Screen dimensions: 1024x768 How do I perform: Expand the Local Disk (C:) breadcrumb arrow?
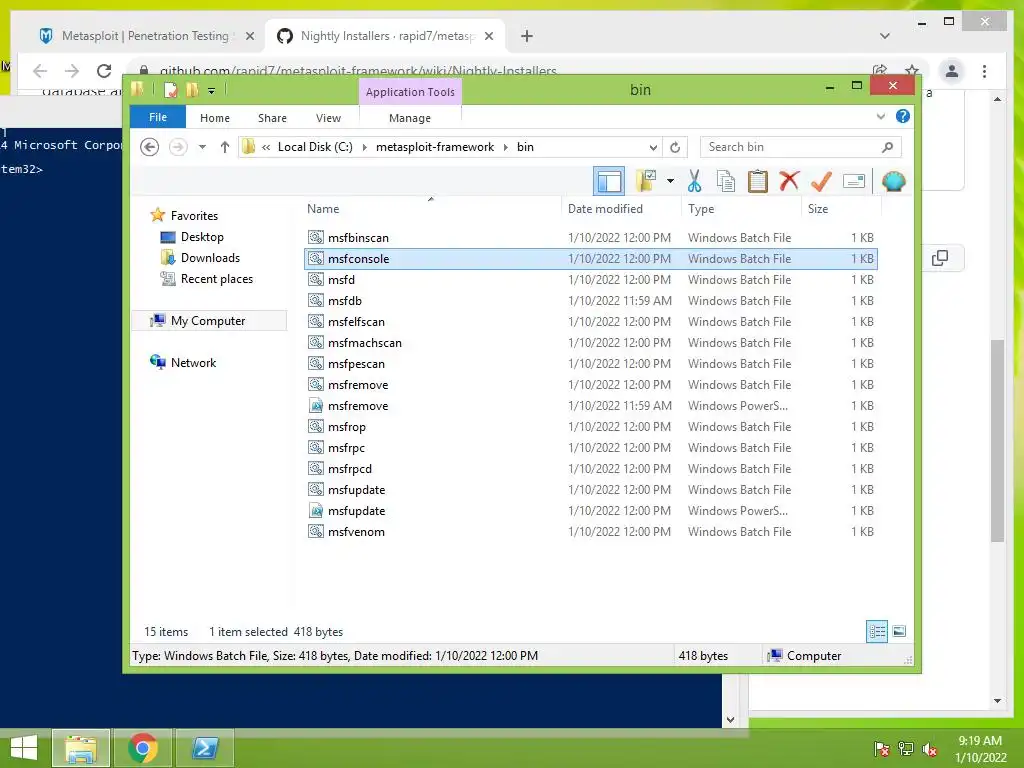(x=364, y=147)
